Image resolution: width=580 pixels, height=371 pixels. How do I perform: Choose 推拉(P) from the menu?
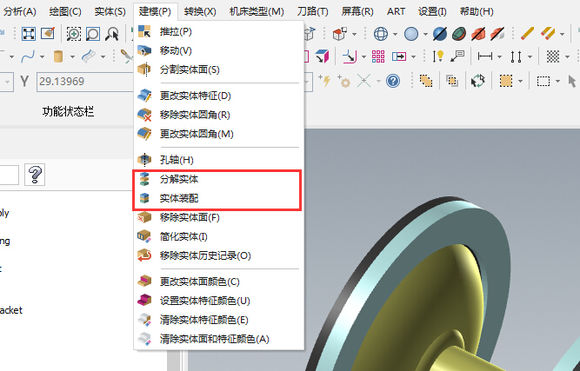tap(218, 31)
